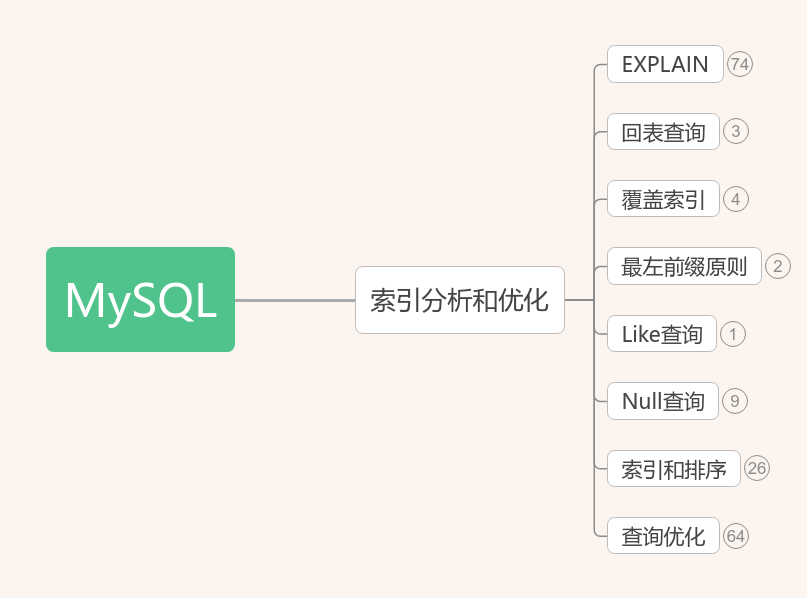
Task: Open the badge 26 beside 索引和排序
Action: (x=759, y=468)
